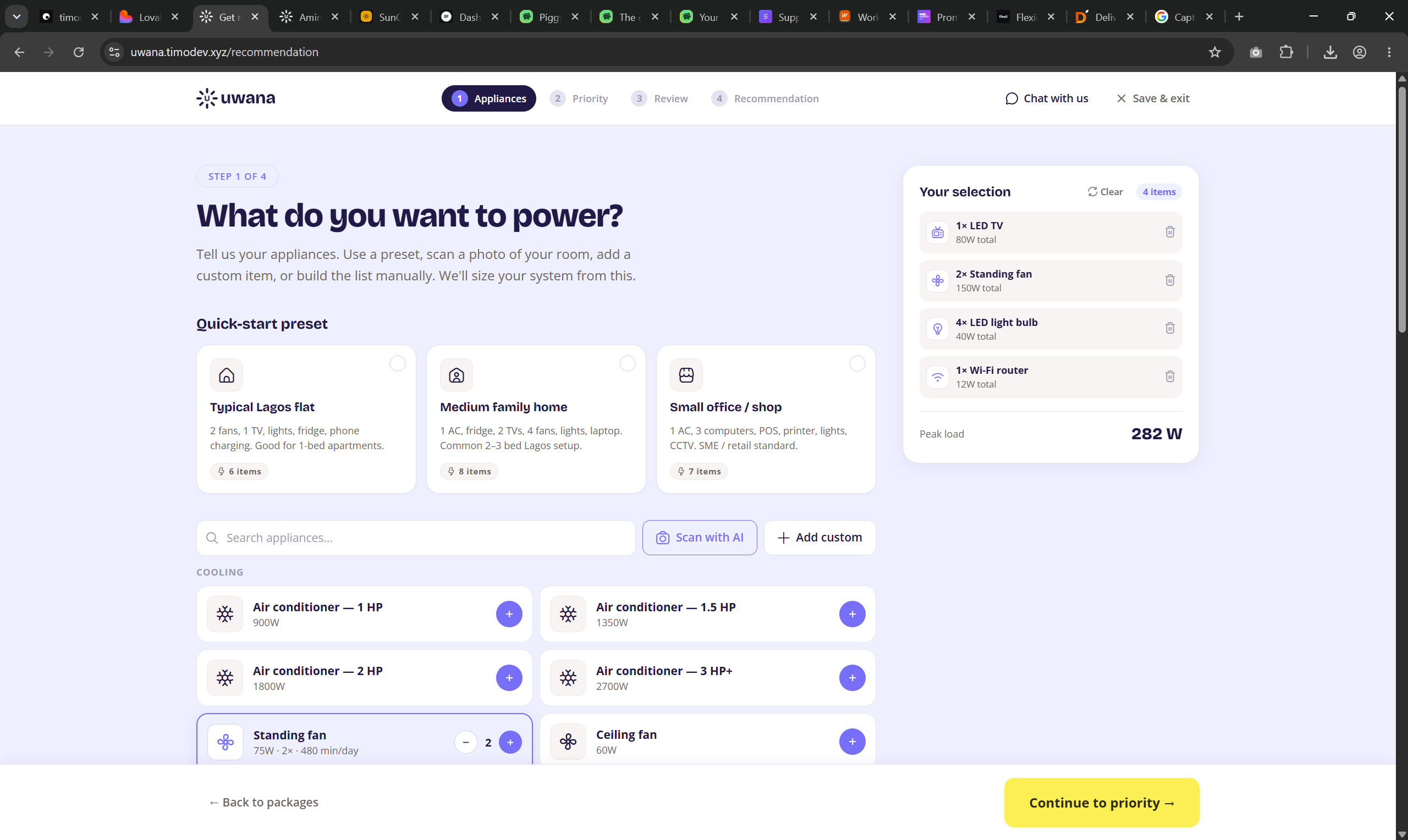Delete LED light bulb selection row
Screen dimensions: 1408x840
click(x=1170, y=328)
